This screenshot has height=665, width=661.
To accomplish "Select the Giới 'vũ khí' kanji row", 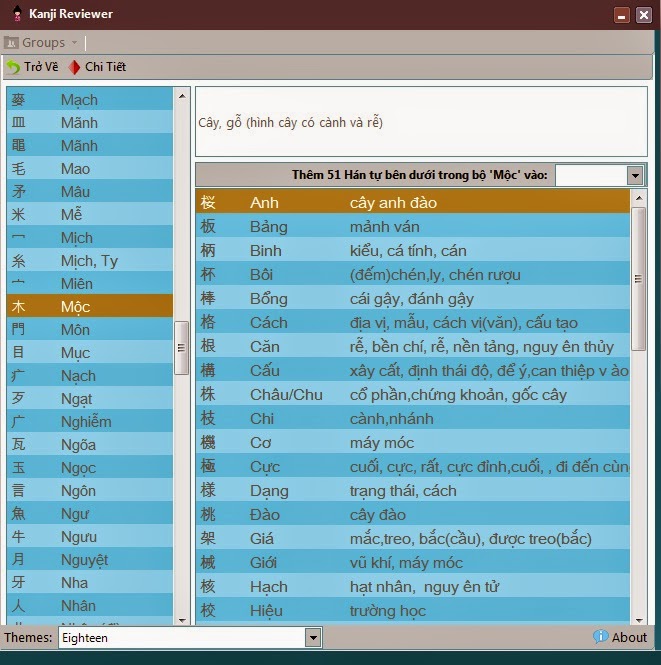I will pos(413,563).
